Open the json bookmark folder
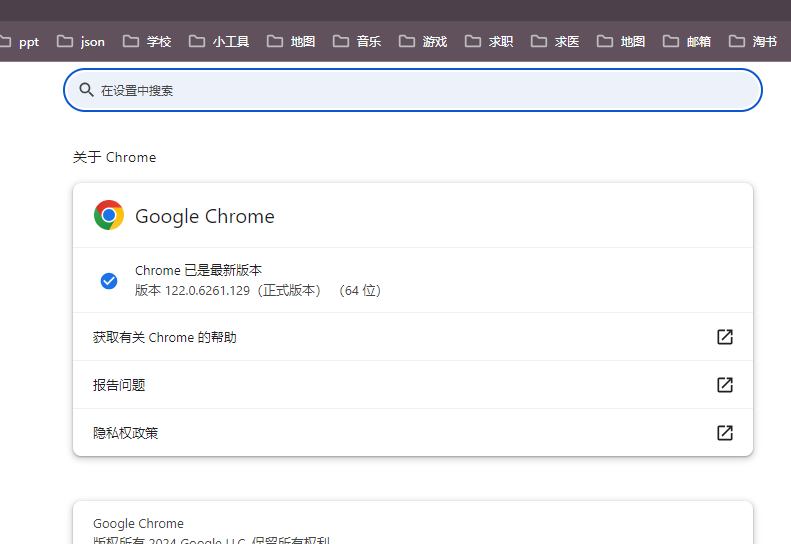This screenshot has width=791, height=544. coord(81,41)
